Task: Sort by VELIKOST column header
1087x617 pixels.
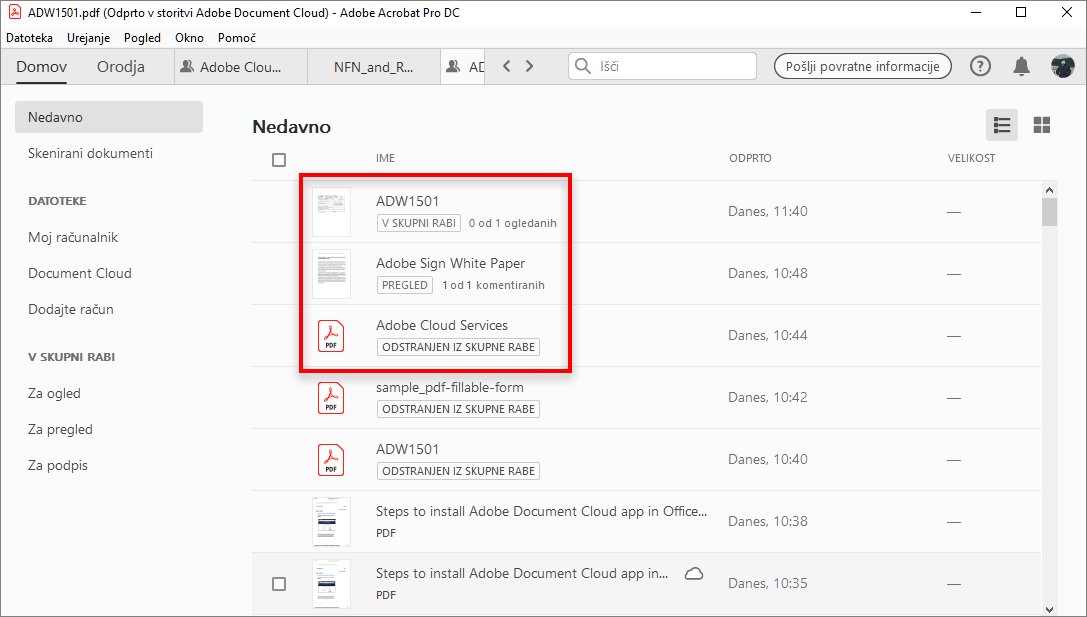Action: click(971, 158)
